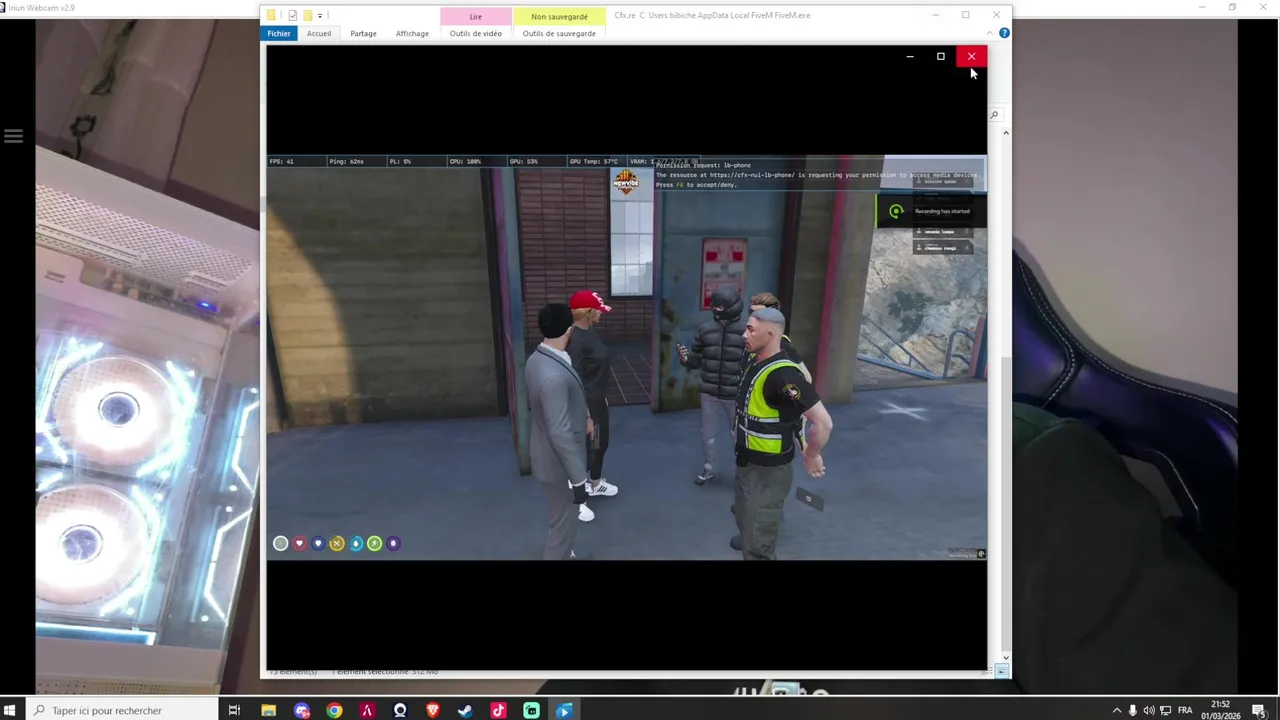Click the scroll up arrow in File Explorer
Screen dimensions: 1280x720
point(1006,132)
